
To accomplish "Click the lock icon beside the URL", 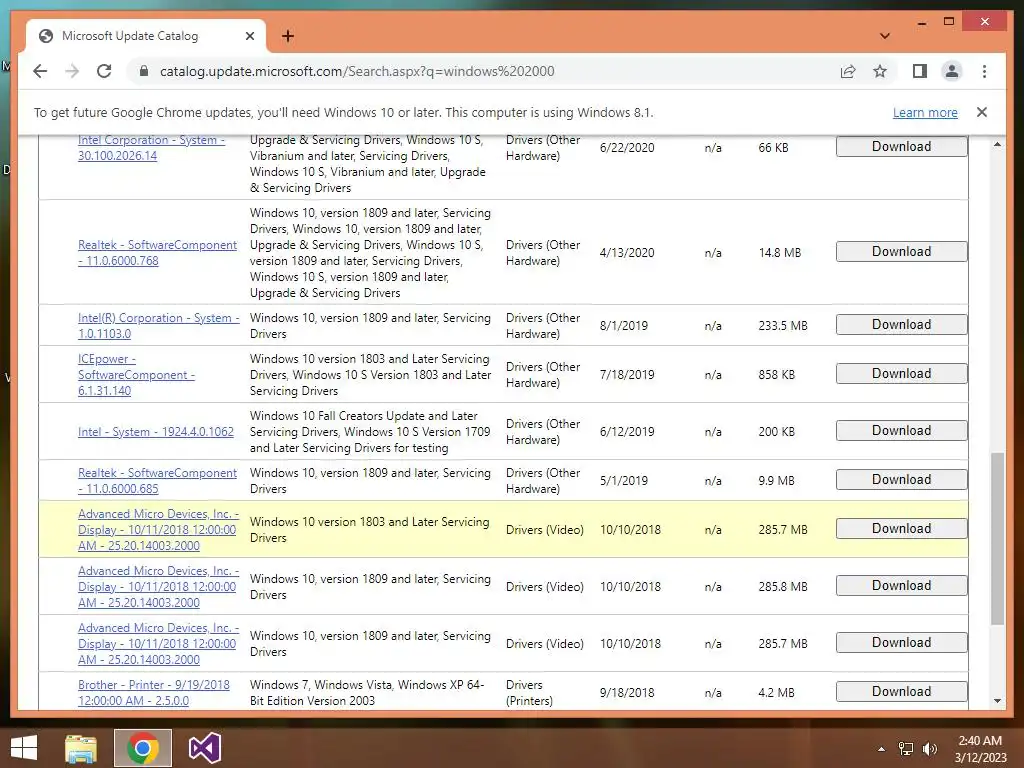I will (144, 71).
